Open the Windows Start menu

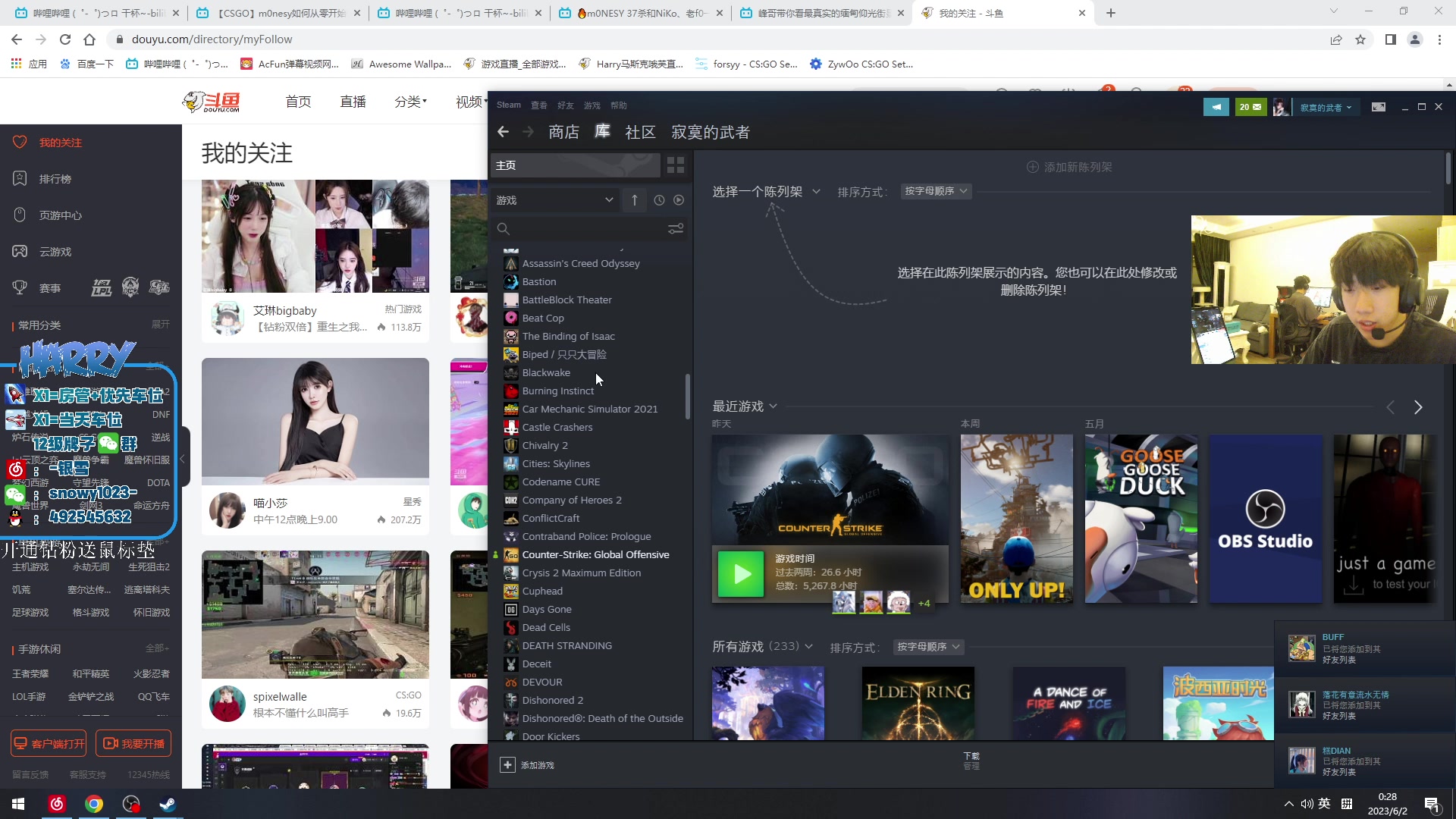pyautogui.click(x=18, y=804)
